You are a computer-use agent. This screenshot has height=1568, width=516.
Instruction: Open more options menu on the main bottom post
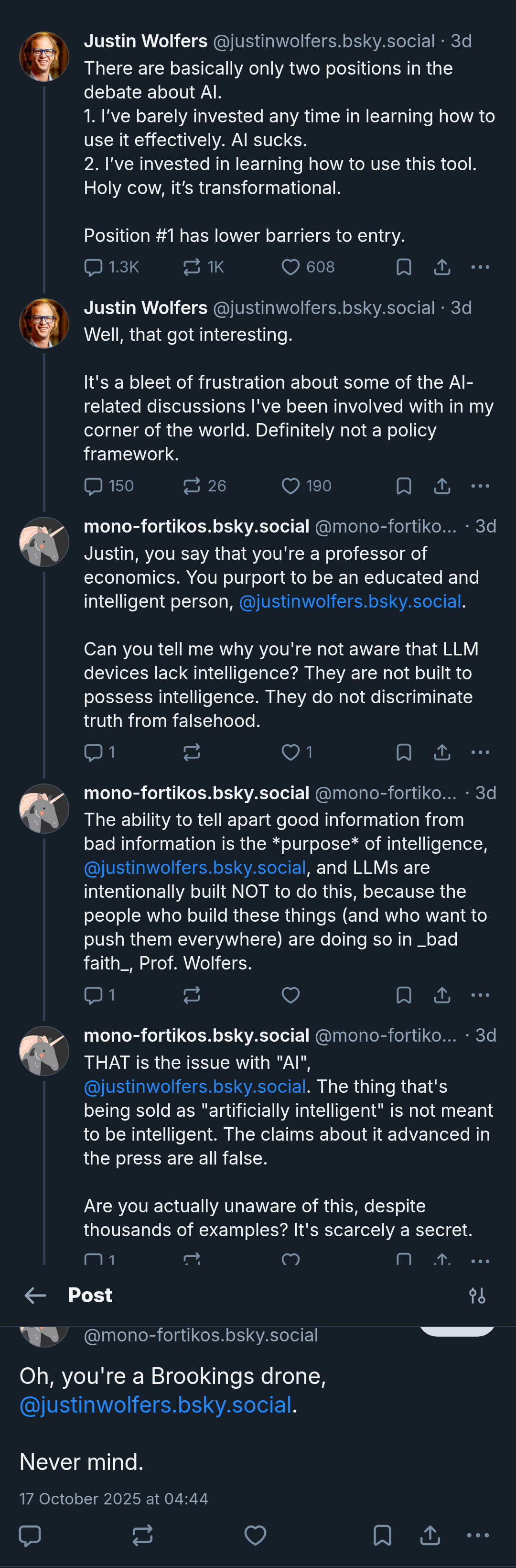tap(478, 1535)
